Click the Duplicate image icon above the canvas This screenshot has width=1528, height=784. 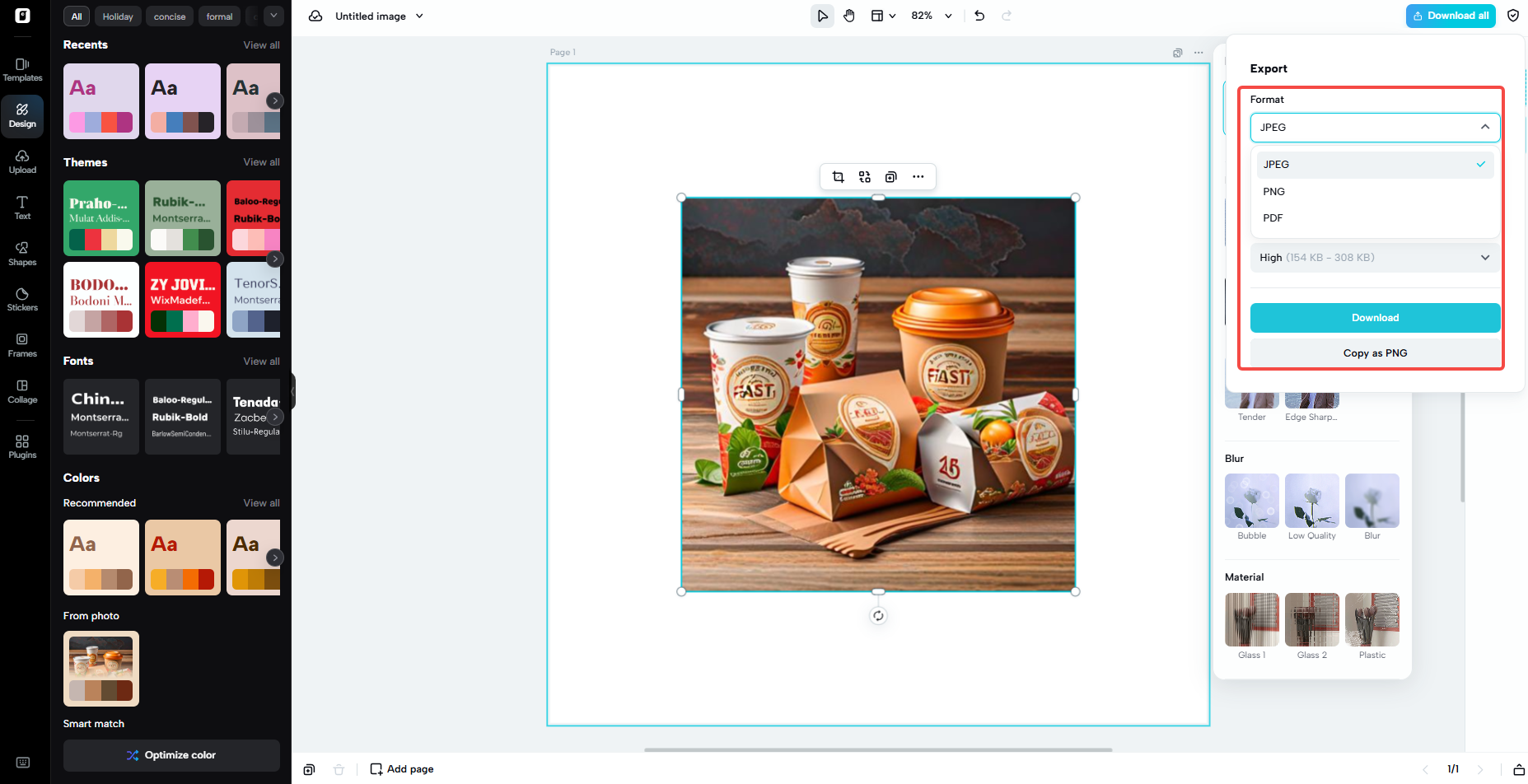point(890,176)
